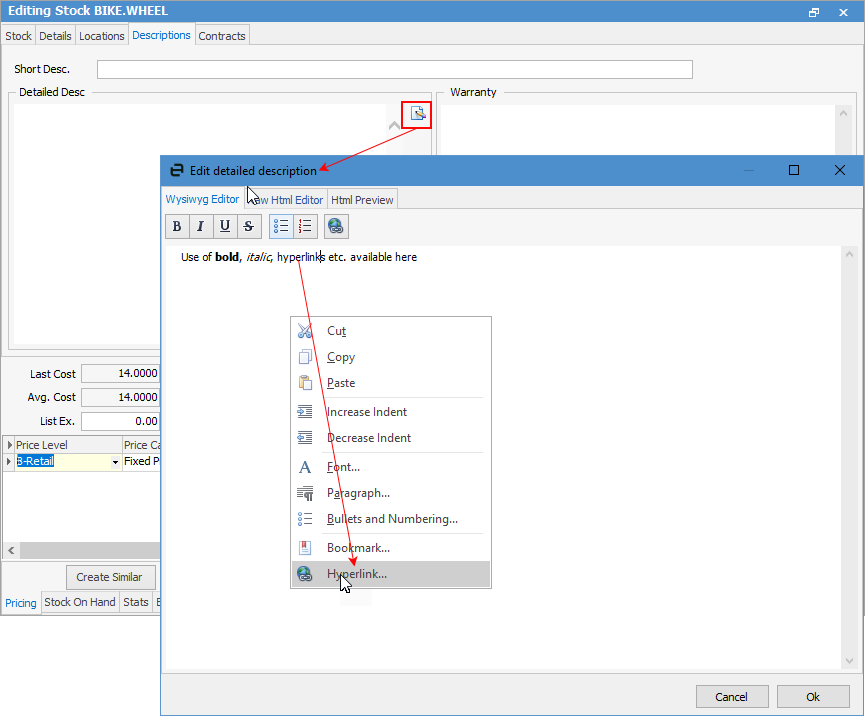Screen dimensions: 865x716
Task: Choose Cut from context menu
Action: click(x=391, y=330)
